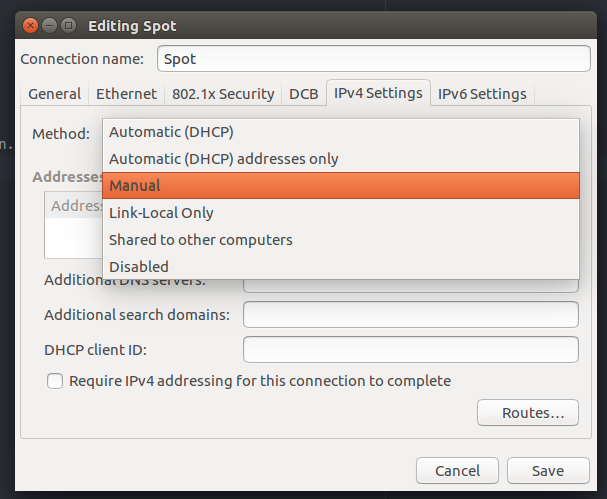
Task: Pick Link-Local Only from the list
Action: pos(341,213)
